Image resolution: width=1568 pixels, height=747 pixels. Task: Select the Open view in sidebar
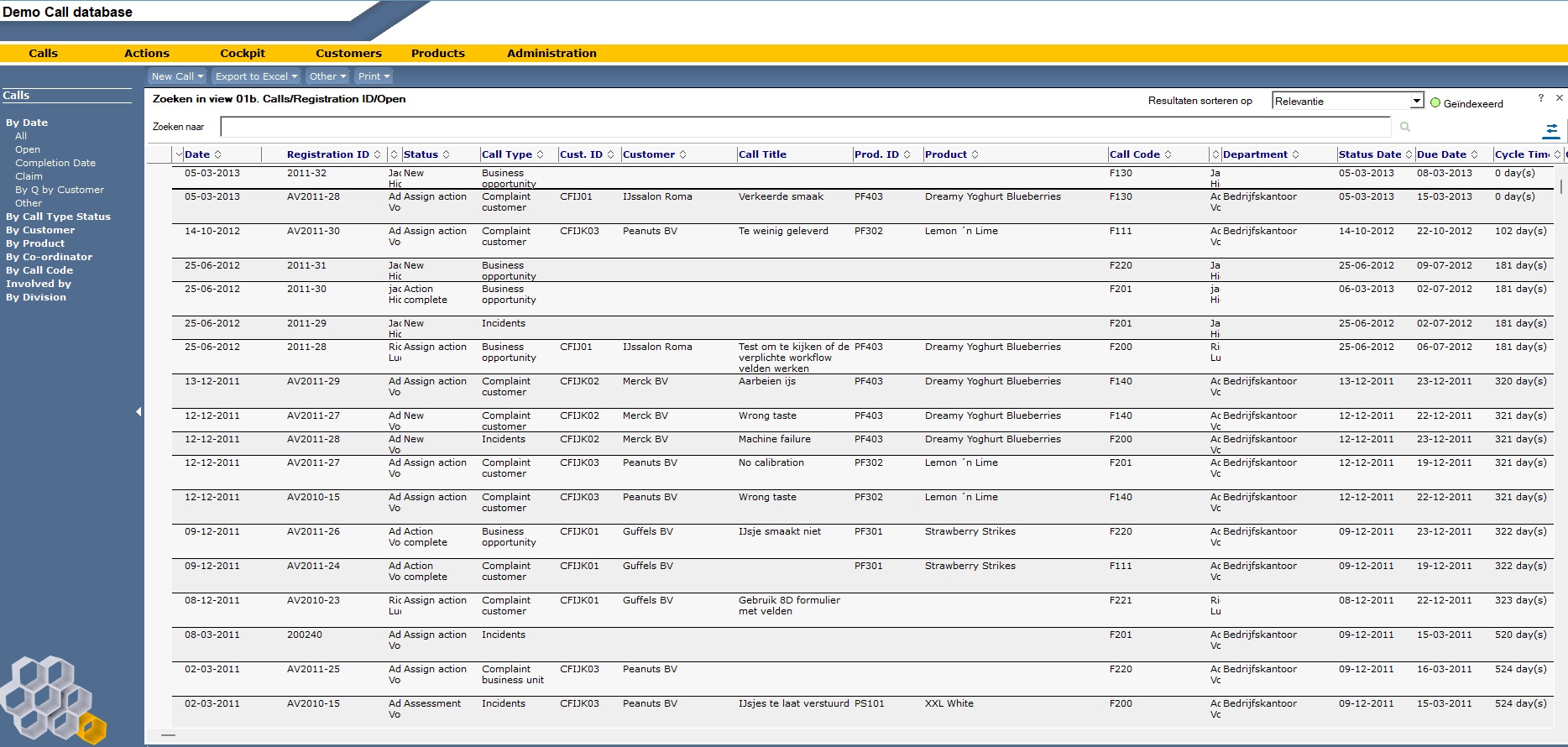[28, 149]
